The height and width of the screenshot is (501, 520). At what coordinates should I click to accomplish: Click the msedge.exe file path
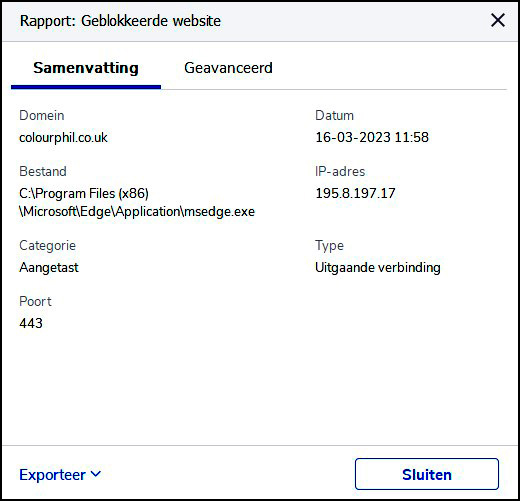tap(137, 202)
